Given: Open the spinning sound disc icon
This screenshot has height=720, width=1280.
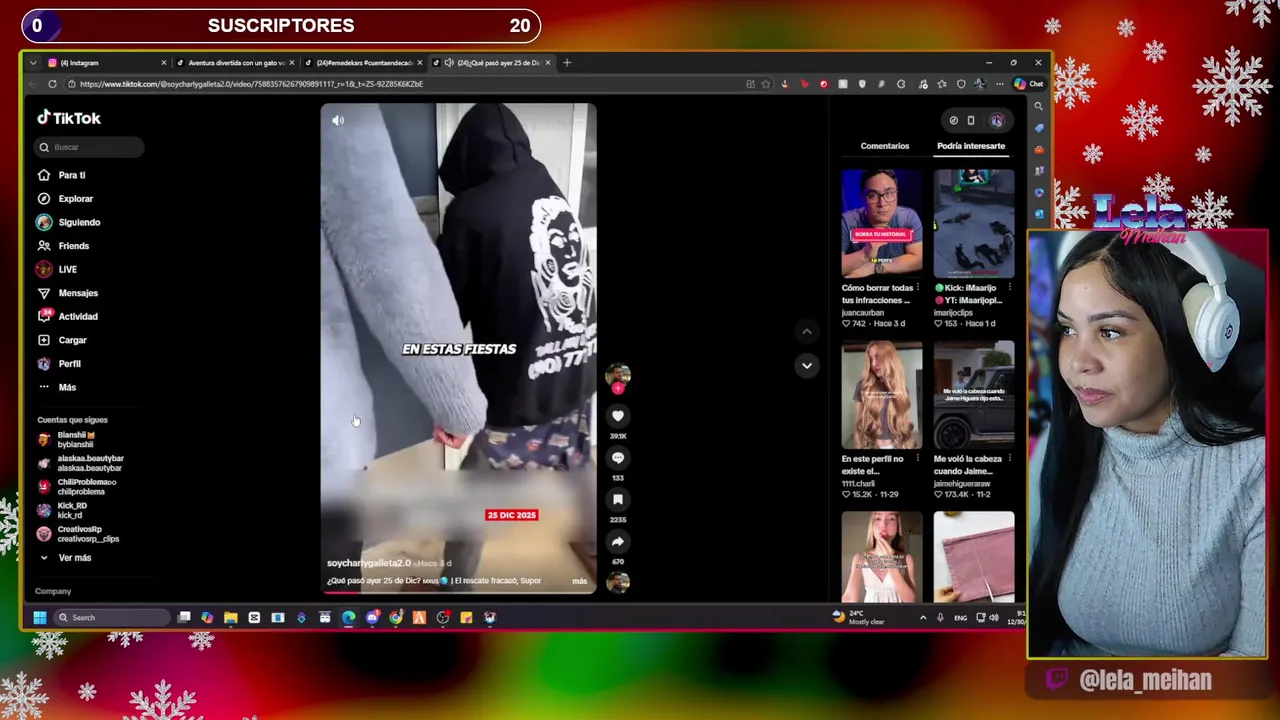Looking at the screenshot, I should click(x=618, y=582).
